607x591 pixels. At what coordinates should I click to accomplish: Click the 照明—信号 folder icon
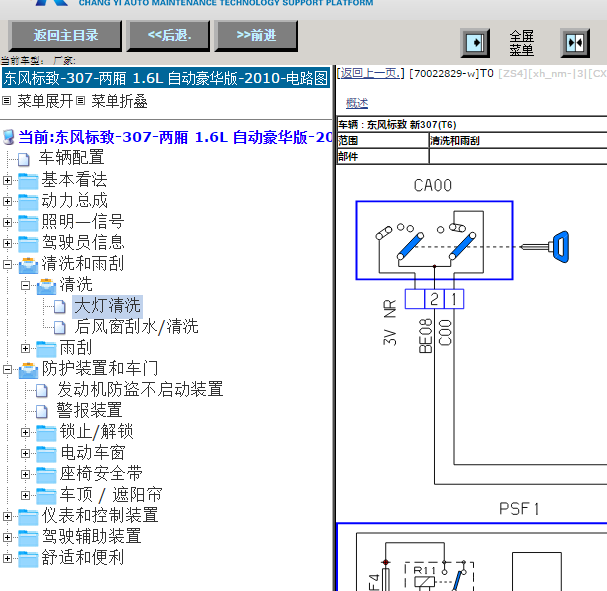click(x=28, y=223)
